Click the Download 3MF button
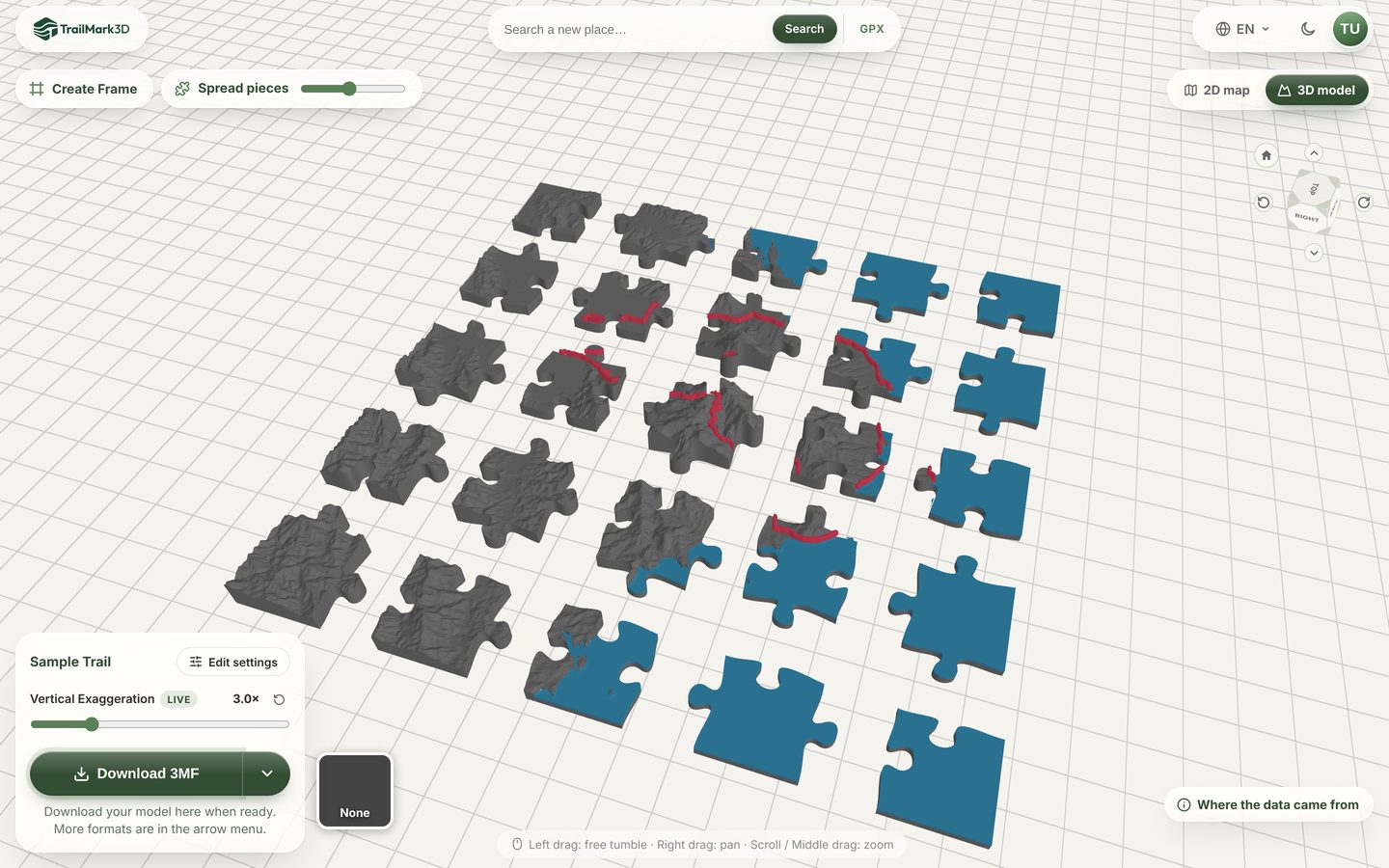Image resolution: width=1389 pixels, height=868 pixels. (136, 773)
